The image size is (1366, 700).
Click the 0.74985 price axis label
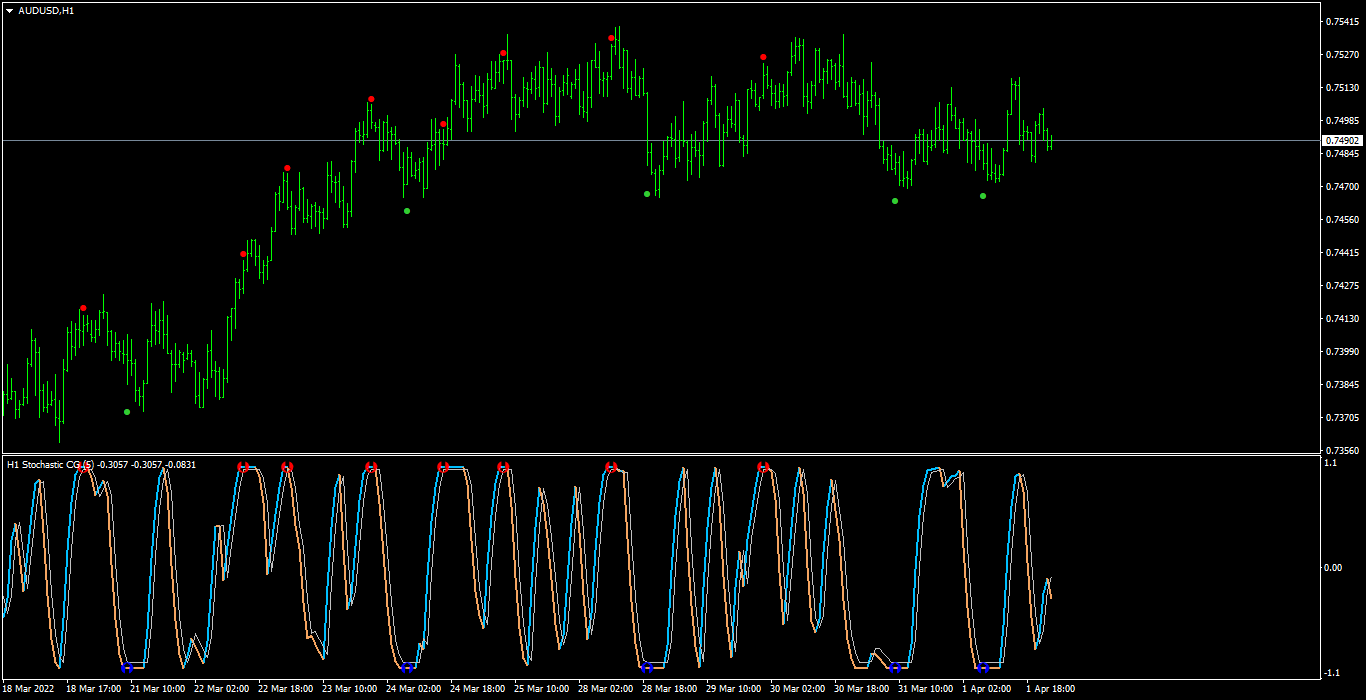tap(1341, 121)
